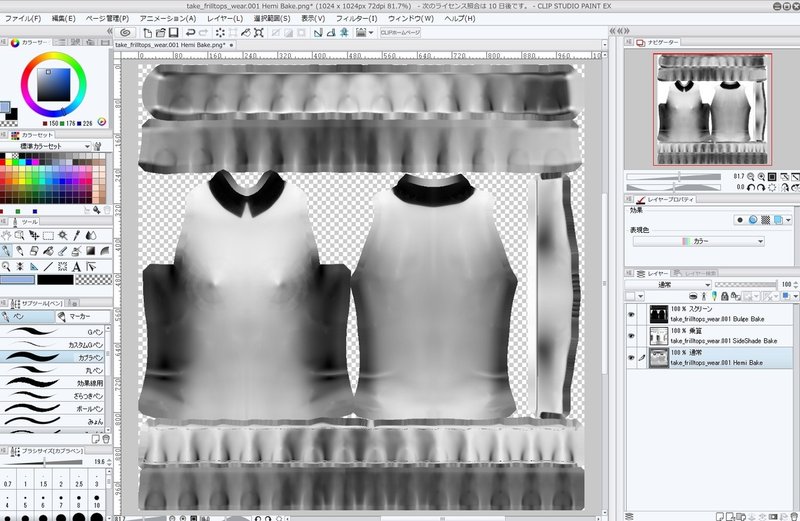Viewport: 800px width, 521px height.
Task: Select the transparent color swatch
Action: click(94, 280)
